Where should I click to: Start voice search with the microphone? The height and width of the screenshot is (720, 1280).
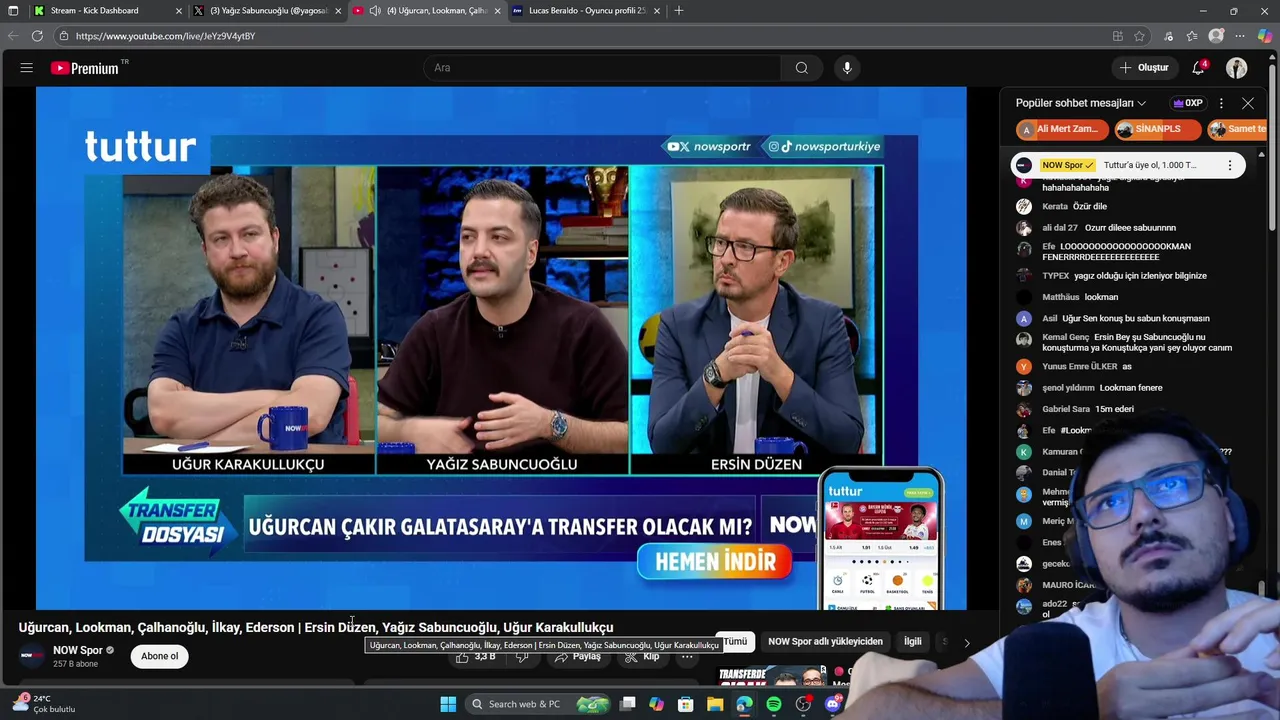(847, 68)
